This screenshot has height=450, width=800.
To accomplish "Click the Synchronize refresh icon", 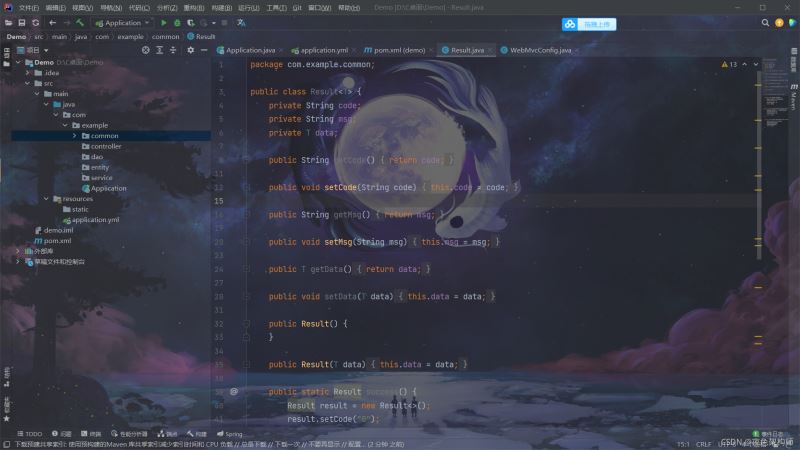I will click(x=36, y=23).
